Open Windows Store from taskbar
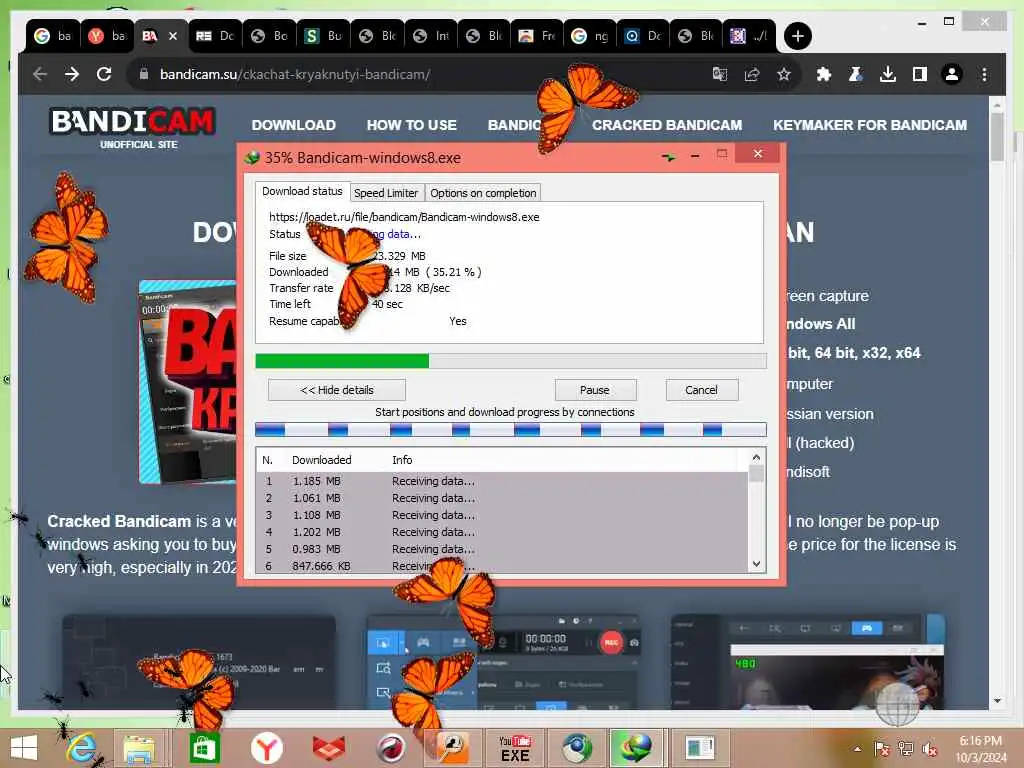 coord(204,748)
